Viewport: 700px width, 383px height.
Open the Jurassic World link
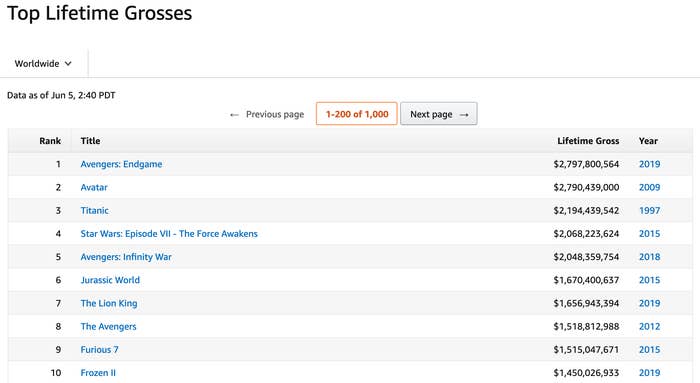tap(110, 280)
